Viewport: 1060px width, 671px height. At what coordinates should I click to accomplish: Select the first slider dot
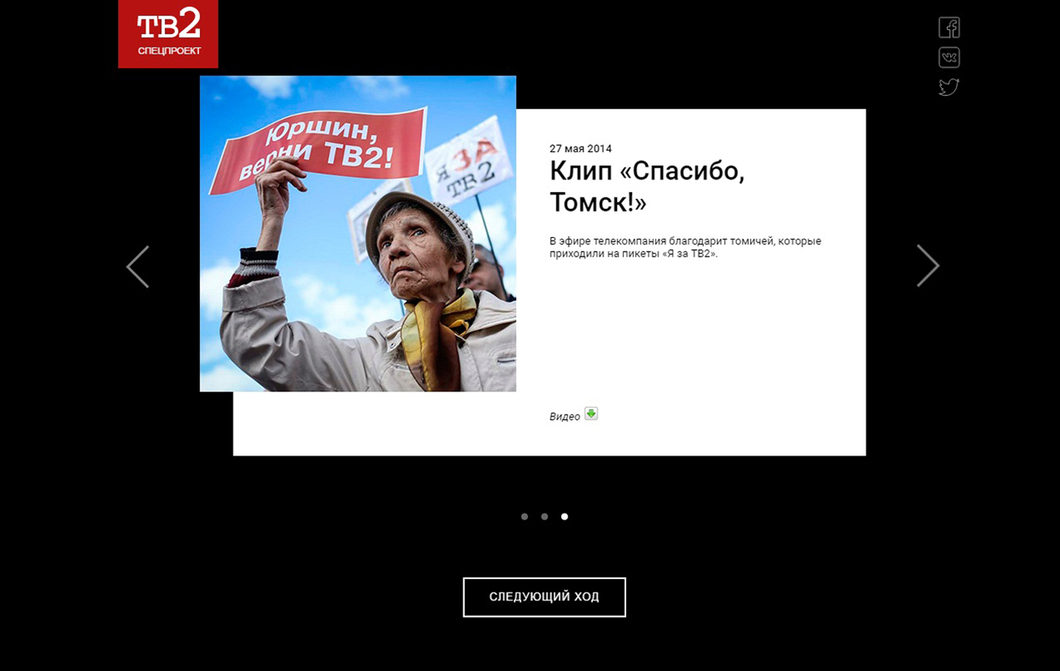point(525,516)
